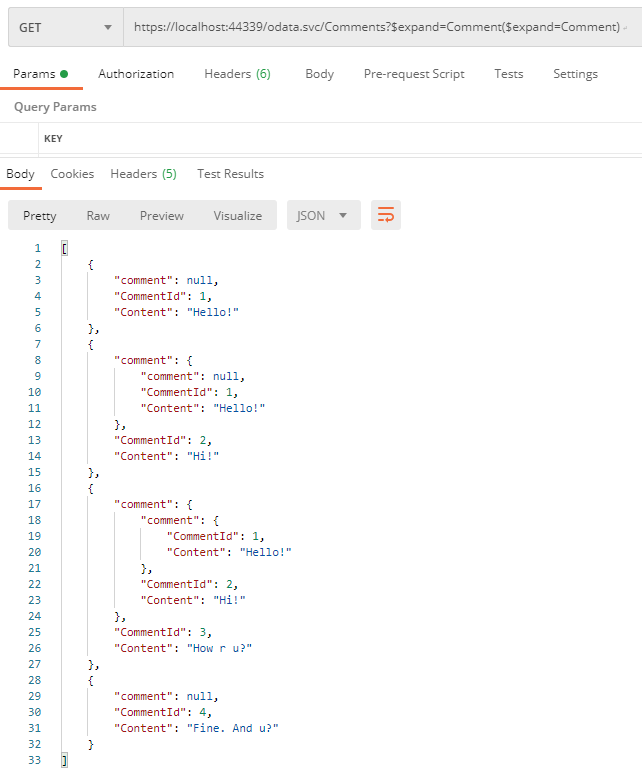Open the request Settings tab
The height and width of the screenshot is (780, 642).
(575, 74)
